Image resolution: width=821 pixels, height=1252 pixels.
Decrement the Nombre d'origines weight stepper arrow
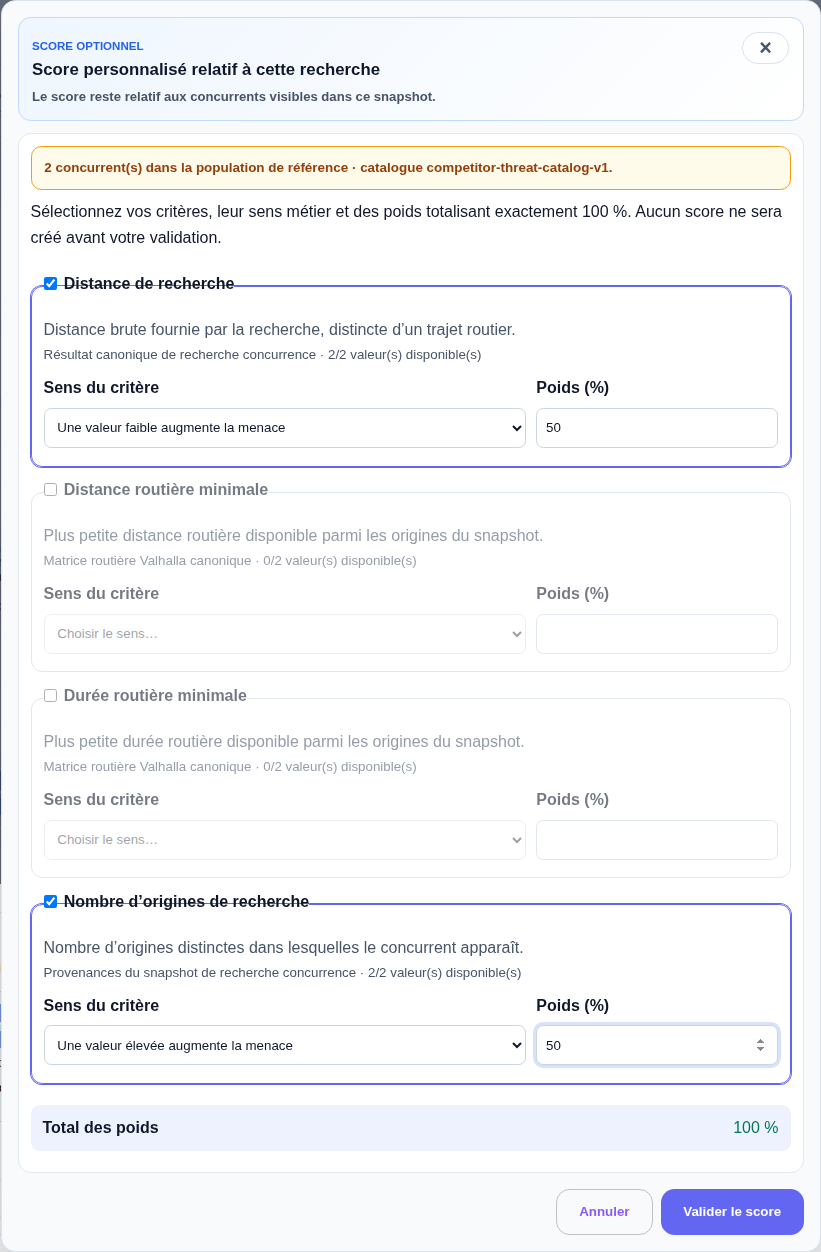[760, 1050]
